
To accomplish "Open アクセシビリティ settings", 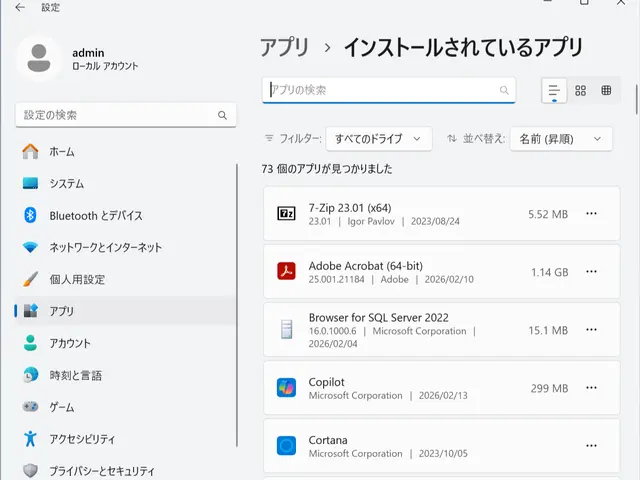I will (x=126, y=439).
